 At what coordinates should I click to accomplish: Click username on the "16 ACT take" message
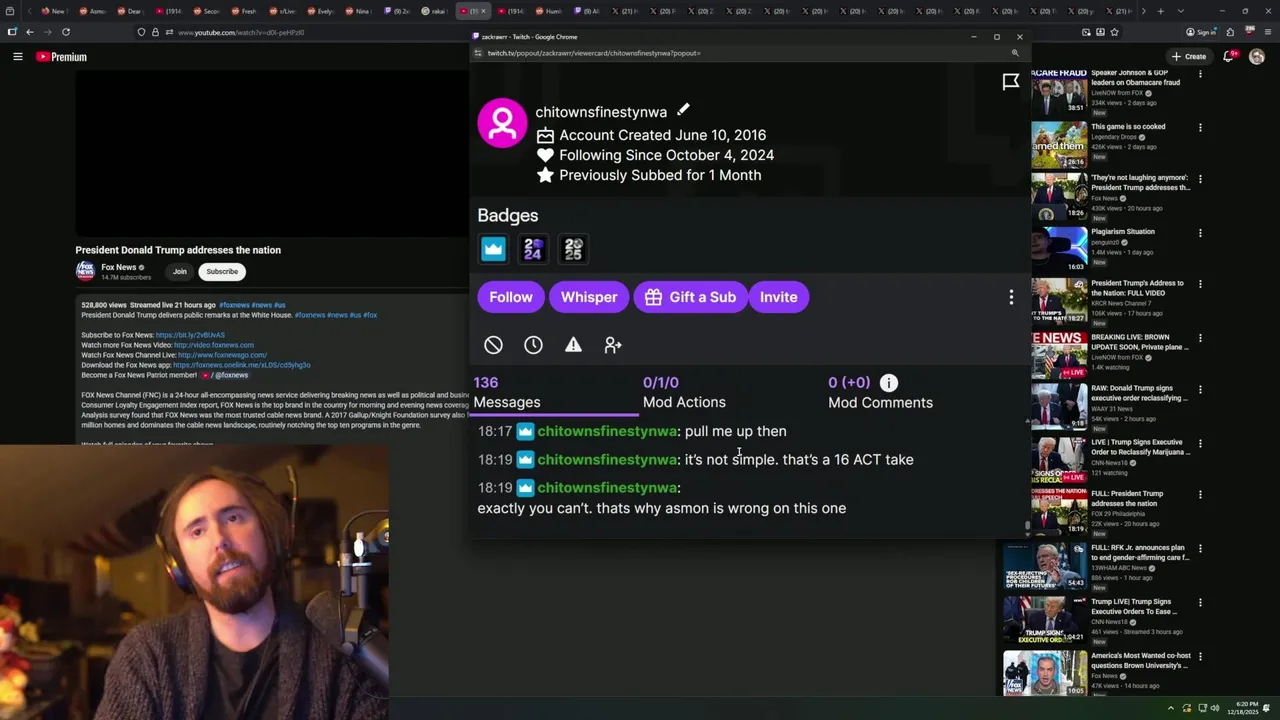coord(607,459)
